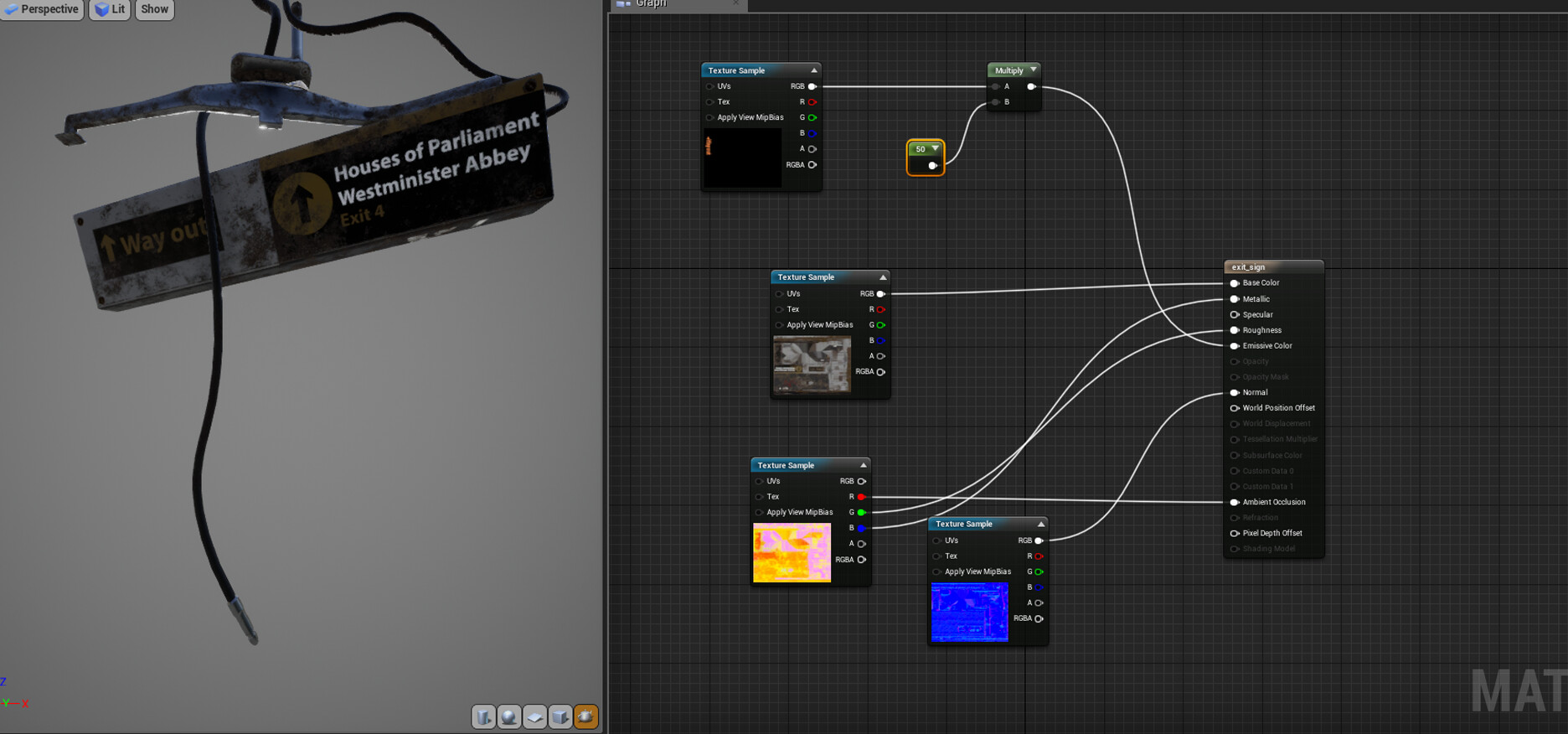Click the Emissive Color input pin
This screenshot has height=734, width=1568.
pyautogui.click(x=1235, y=346)
